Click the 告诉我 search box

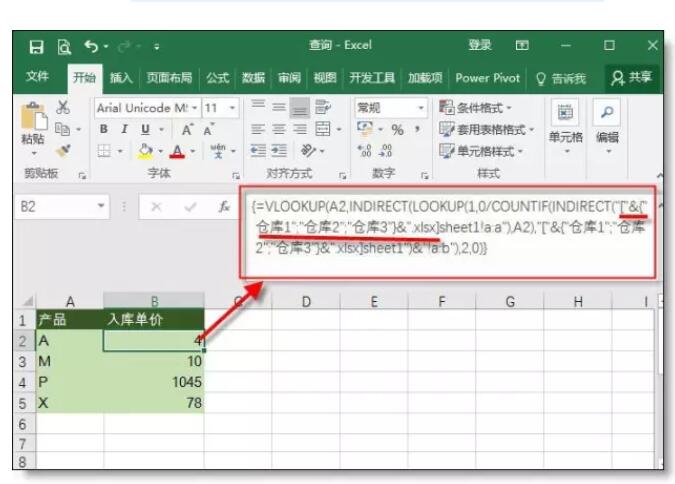click(x=560, y=78)
